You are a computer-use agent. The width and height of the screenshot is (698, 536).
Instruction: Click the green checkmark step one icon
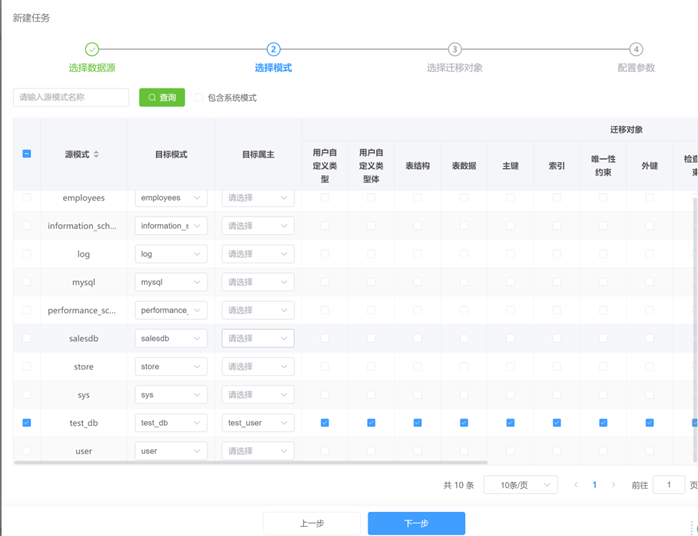(x=92, y=49)
